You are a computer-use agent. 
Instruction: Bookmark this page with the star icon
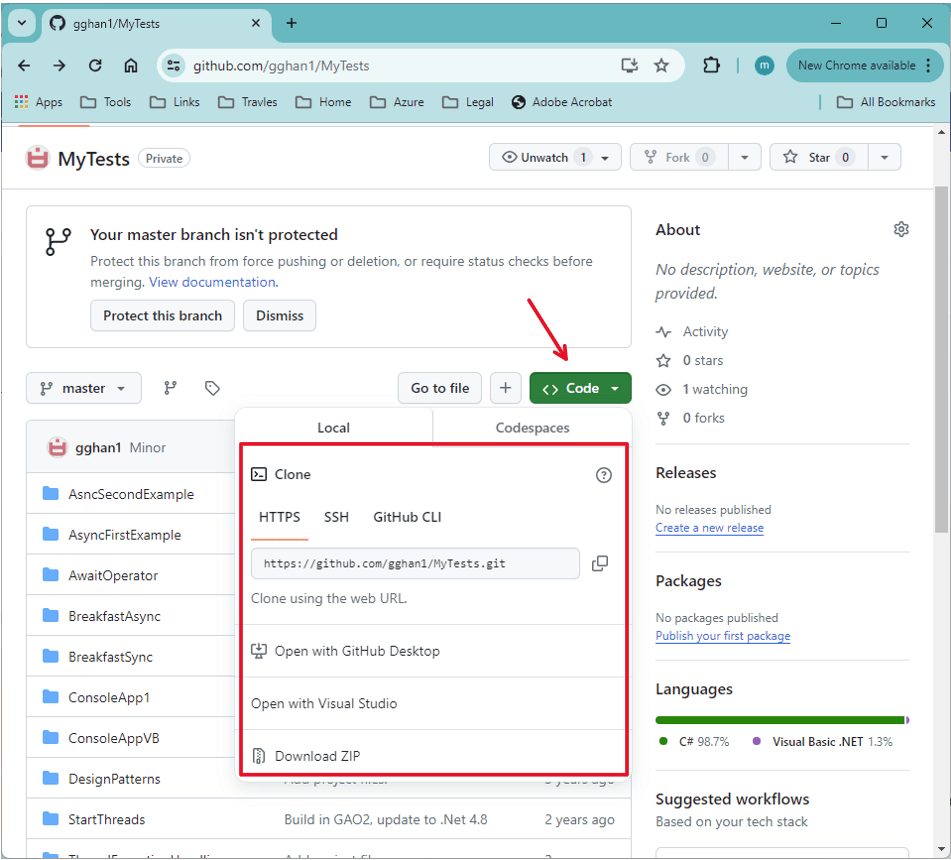tap(661, 66)
